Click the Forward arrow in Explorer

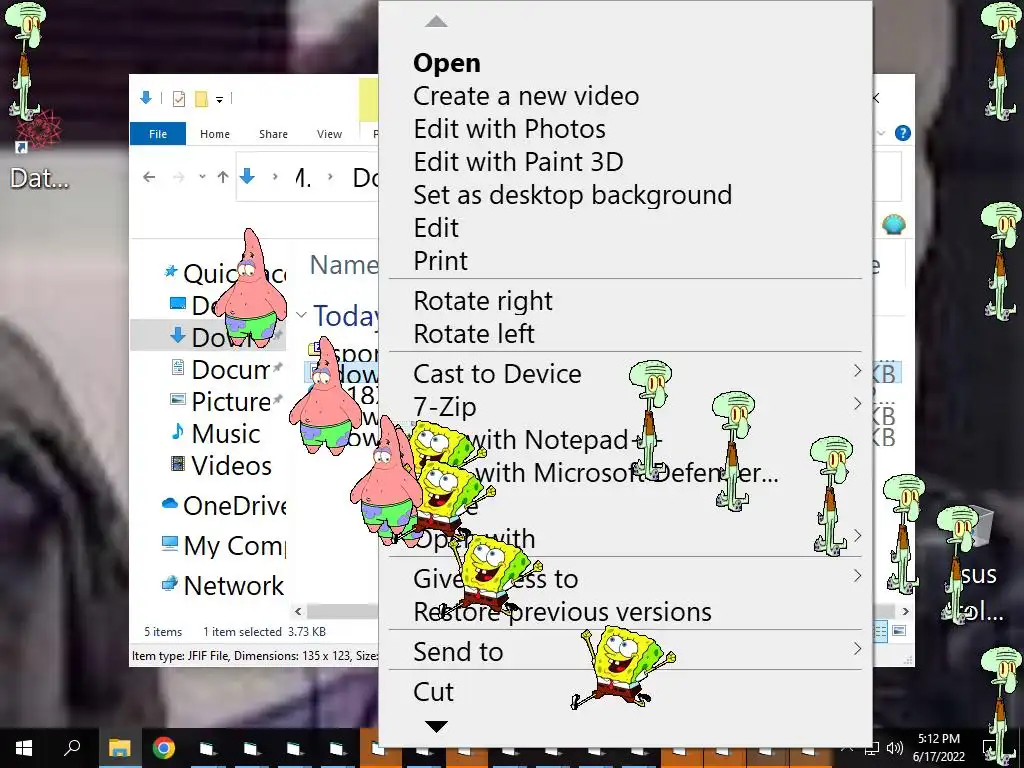pyautogui.click(x=178, y=177)
